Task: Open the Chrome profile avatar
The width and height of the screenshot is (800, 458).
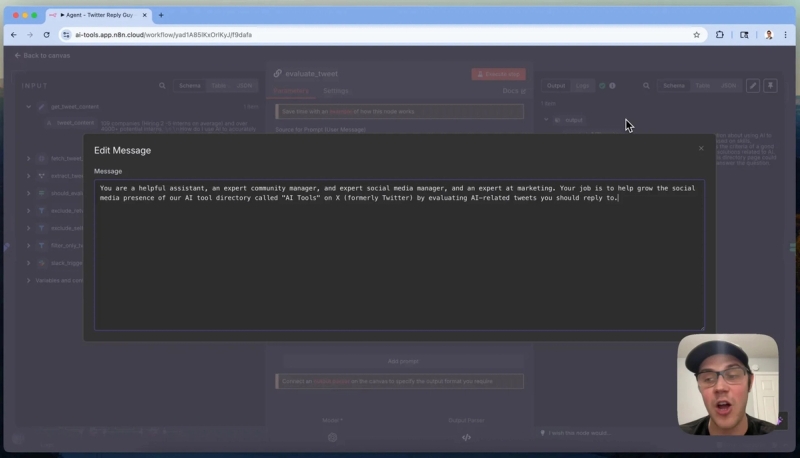Action: [x=769, y=35]
